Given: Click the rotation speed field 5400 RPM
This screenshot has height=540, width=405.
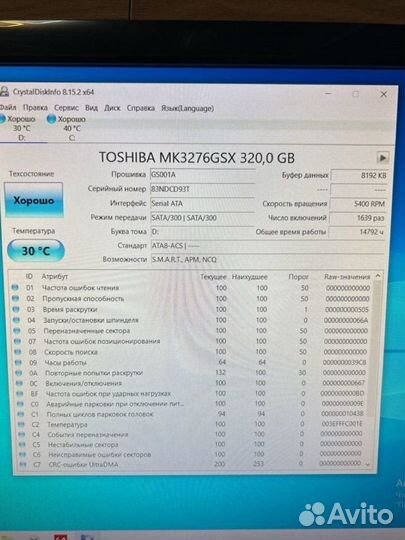Looking at the screenshot, I should point(358,204).
